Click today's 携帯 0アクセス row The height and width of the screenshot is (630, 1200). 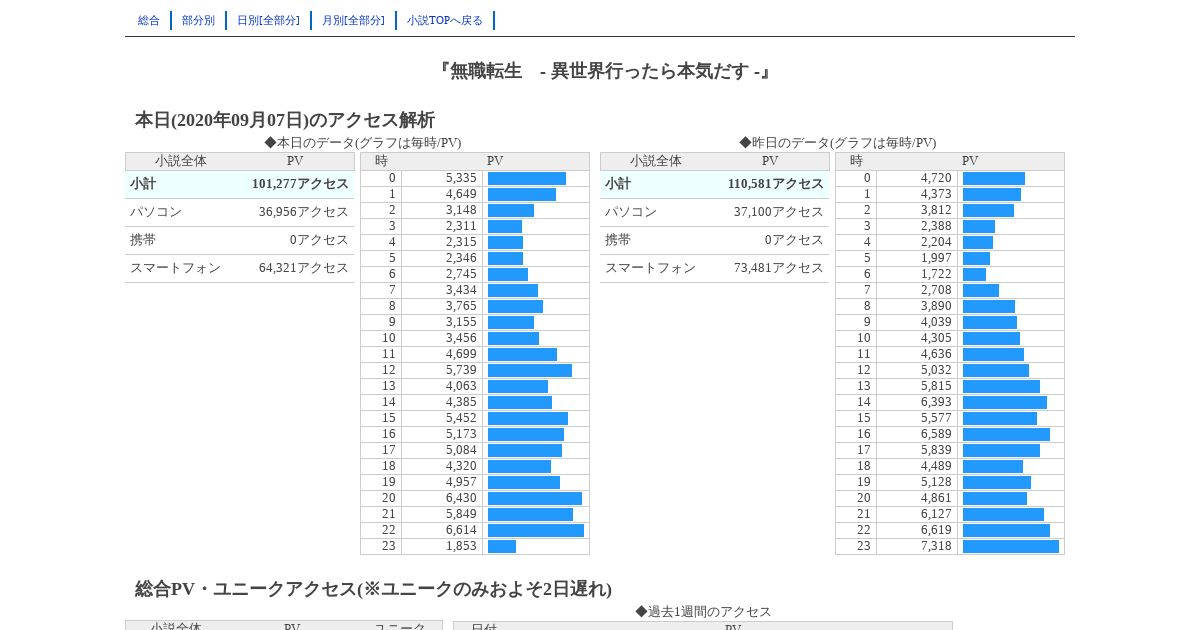[240, 240]
